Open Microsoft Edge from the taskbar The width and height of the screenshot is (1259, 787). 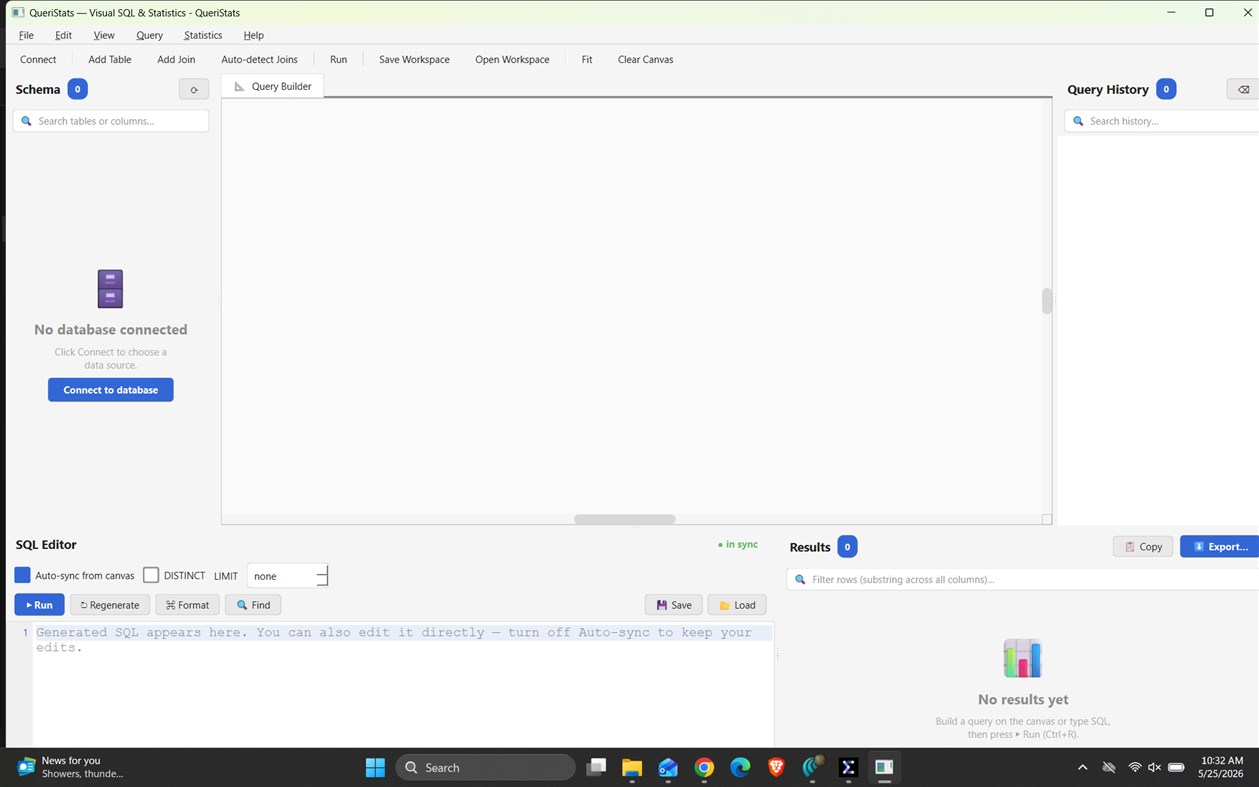click(740, 767)
